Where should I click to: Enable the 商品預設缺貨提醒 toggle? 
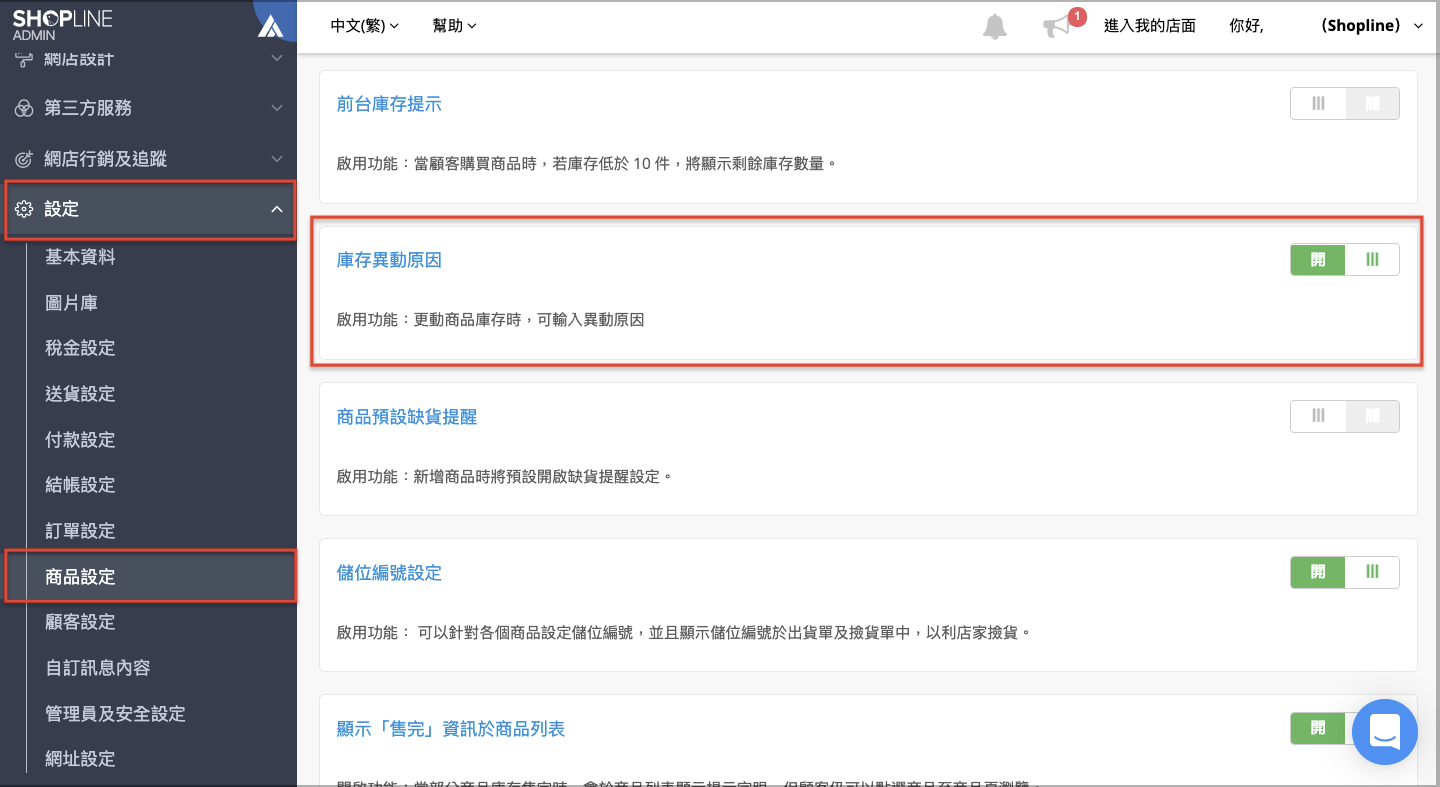tap(1344, 416)
